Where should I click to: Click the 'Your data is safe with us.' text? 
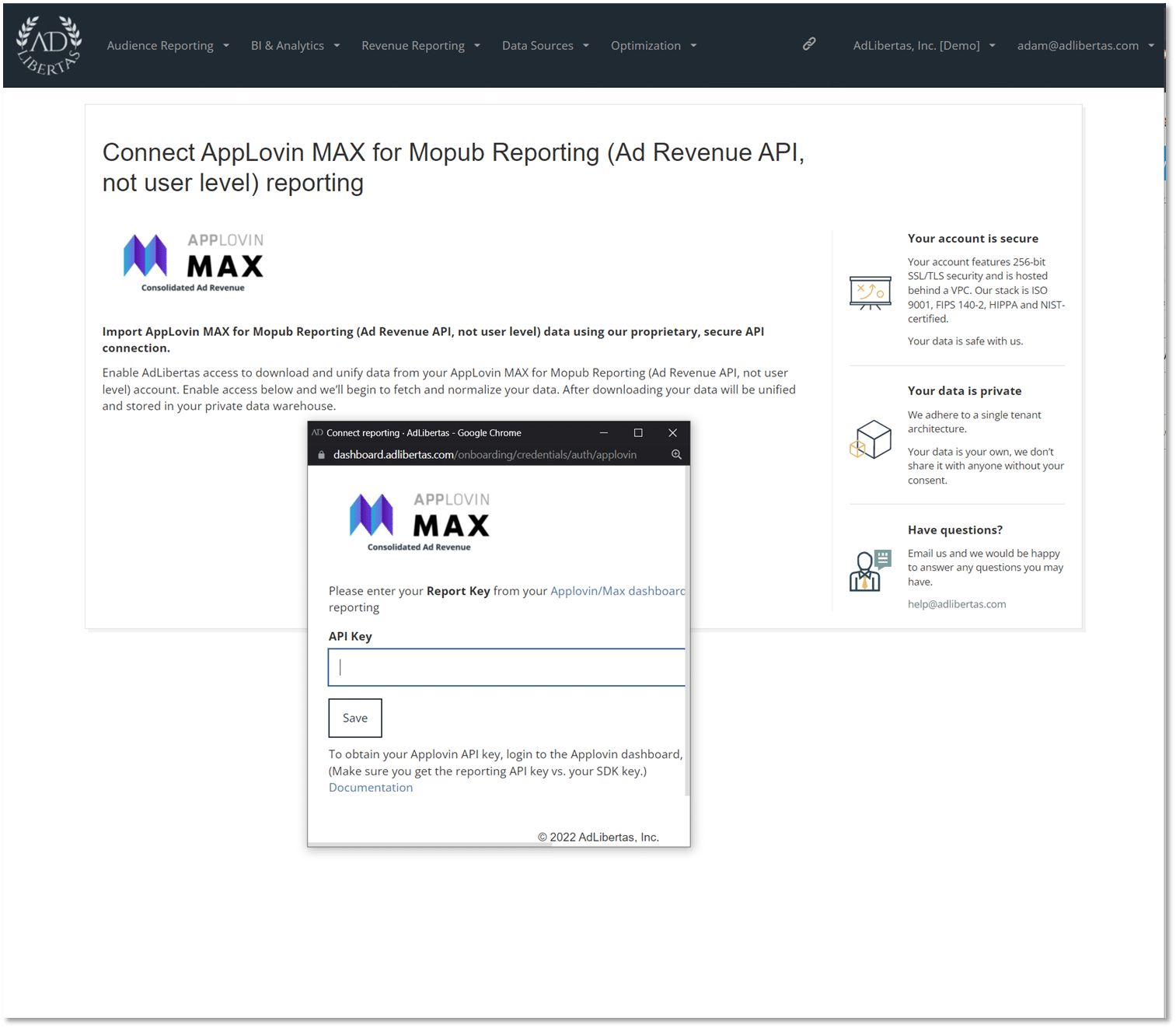pyautogui.click(x=965, y=341)
